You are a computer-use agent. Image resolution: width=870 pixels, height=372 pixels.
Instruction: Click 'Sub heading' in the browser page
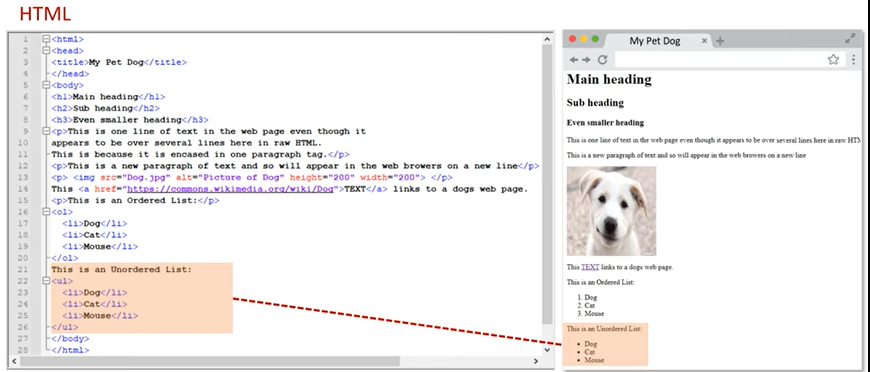[x=595, y=103]
